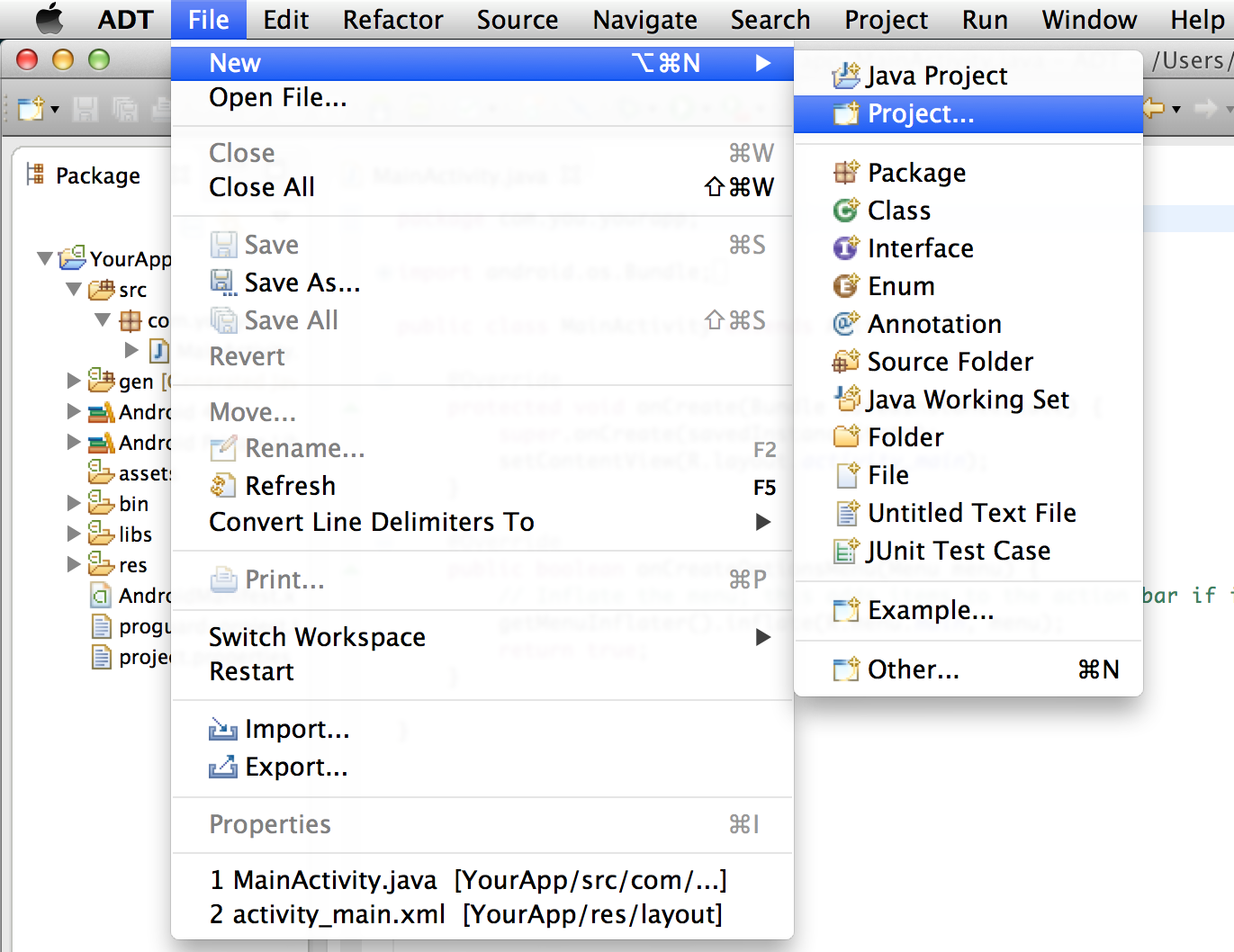Open the Window menu
The height and width of the screenshot is (952, 1234).
click(1089, 19)
